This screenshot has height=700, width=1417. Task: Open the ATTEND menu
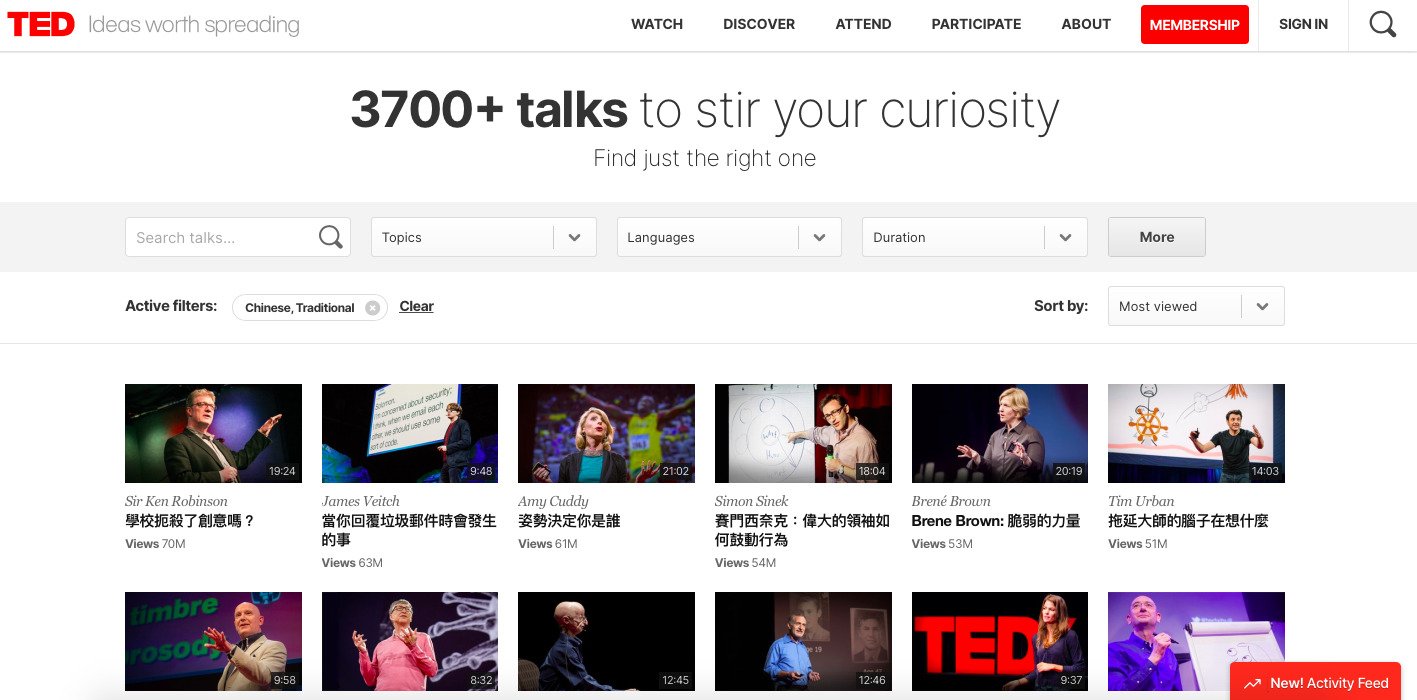click(863, 24)
